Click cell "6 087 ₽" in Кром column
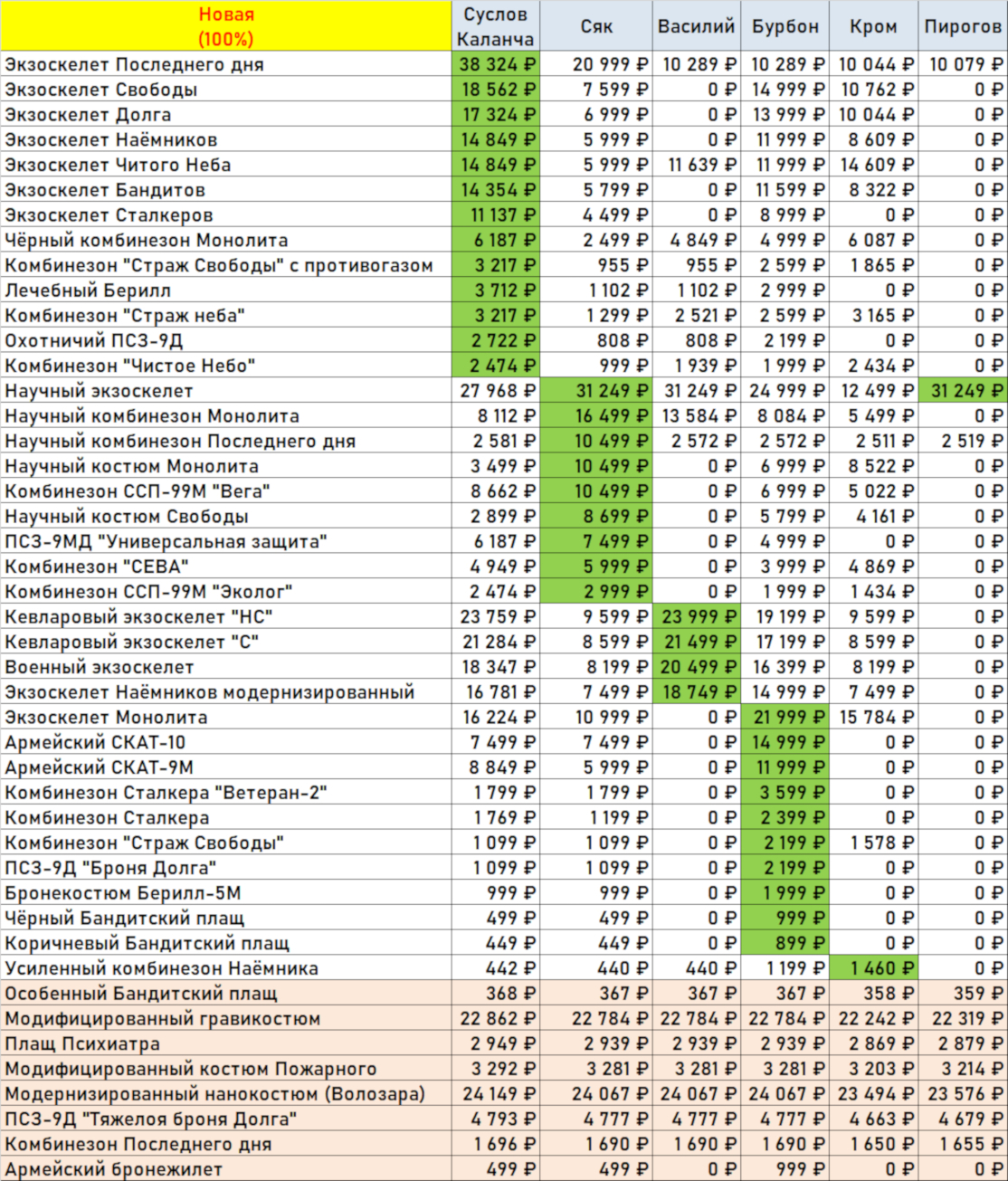 (873, 241)
